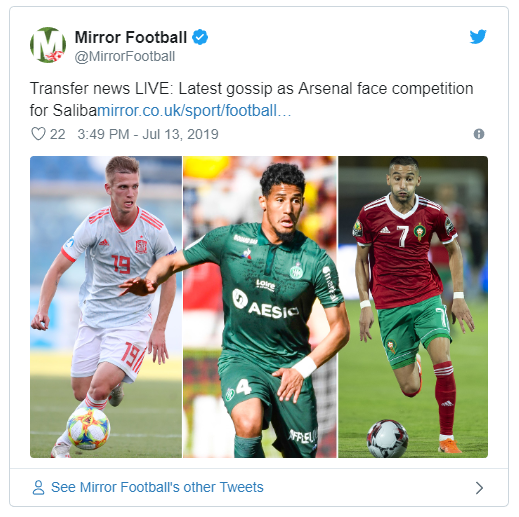
Task: Click the 3:49 PM - Jul 13, 2019 timestamp
Action: tap(148, 134)
